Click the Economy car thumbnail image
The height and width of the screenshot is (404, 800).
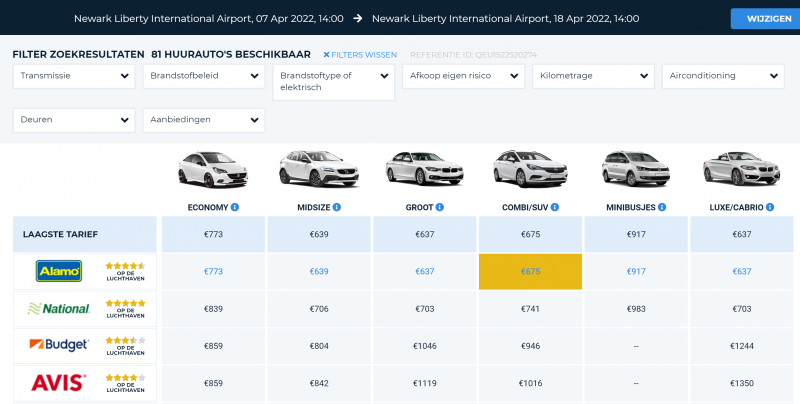[212, 171]
